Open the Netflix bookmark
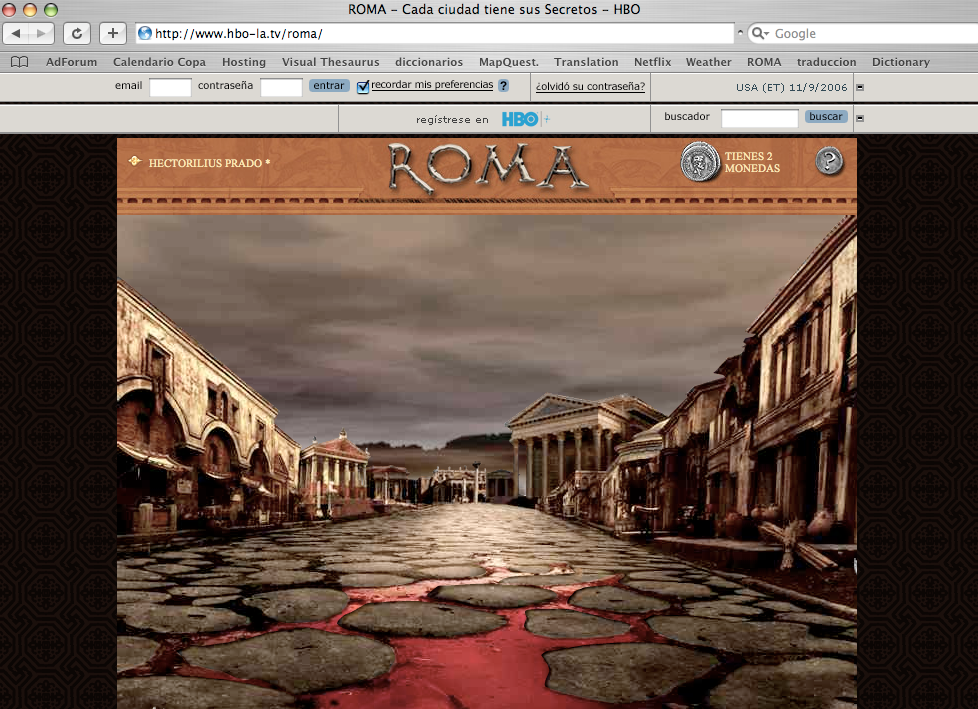978x709 pixels. 652,62
